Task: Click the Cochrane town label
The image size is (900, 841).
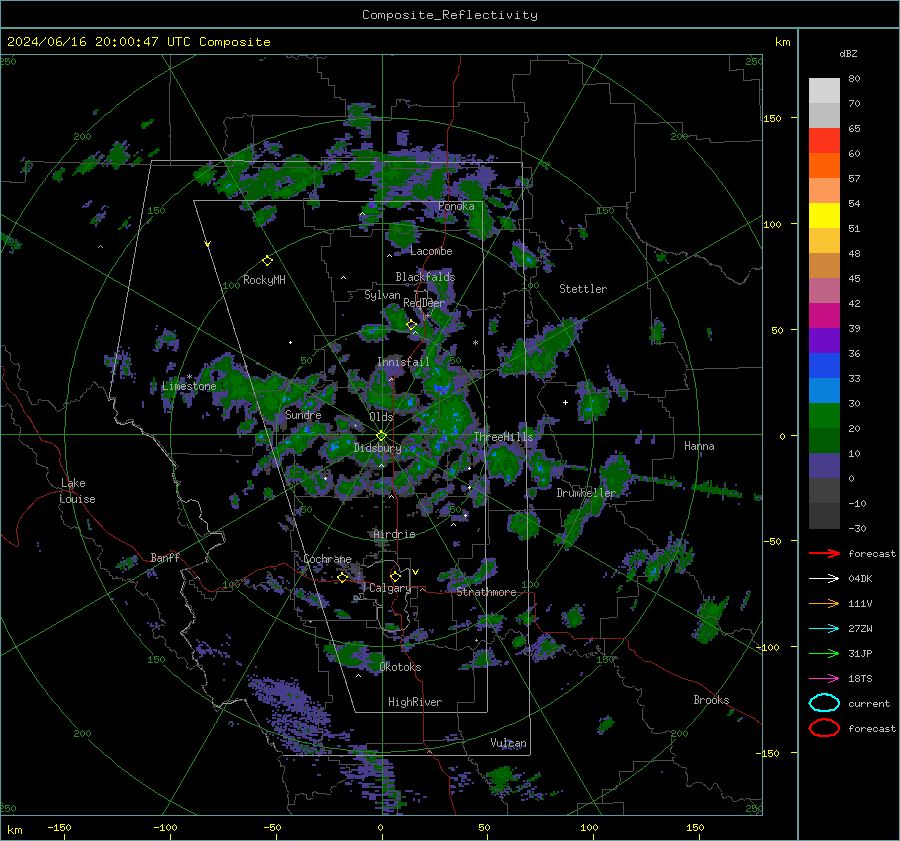Action: click(327, 559)
